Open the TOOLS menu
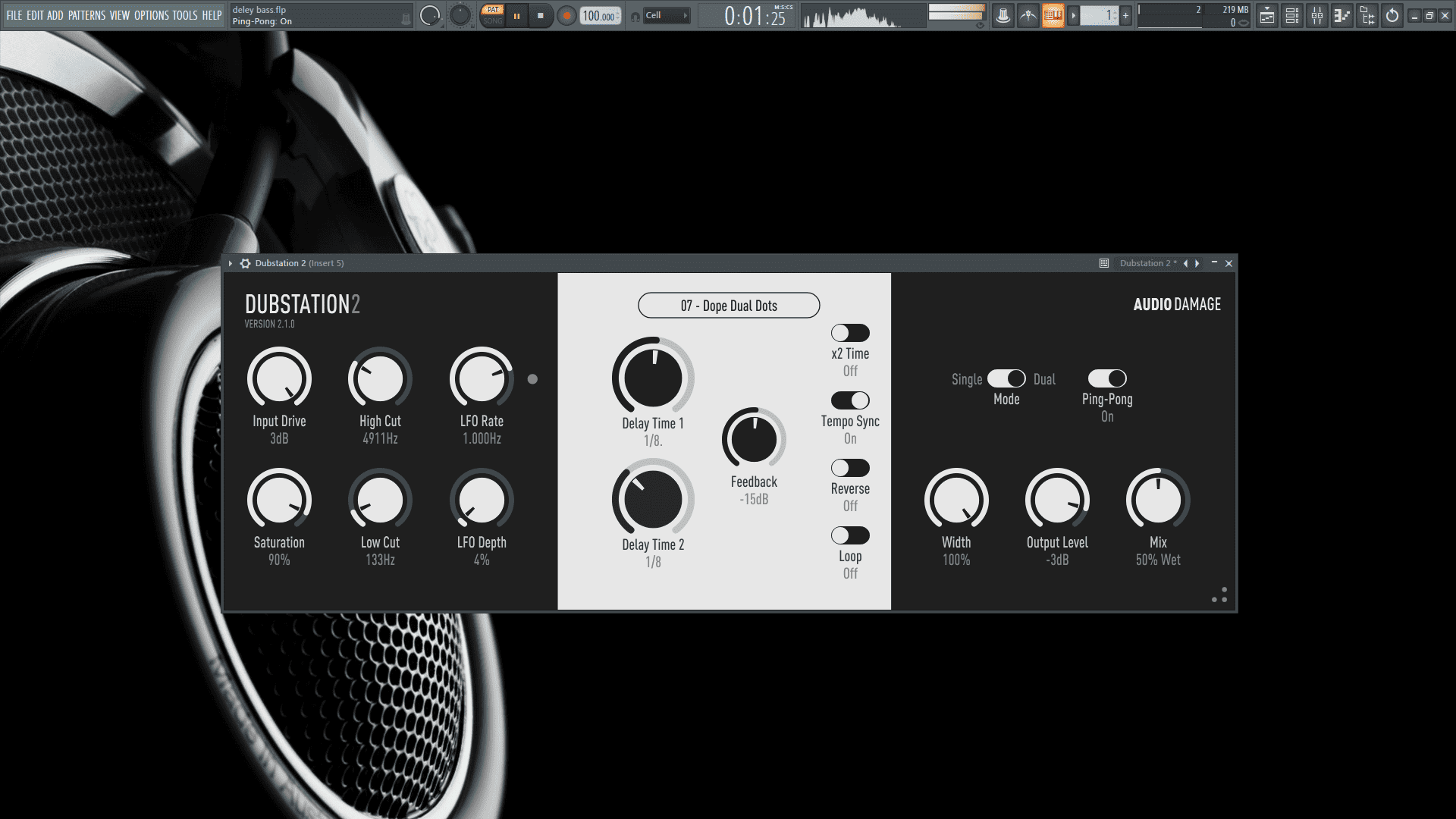The height and width of the screenshot is (819, 1456). [x=184, y=15]
